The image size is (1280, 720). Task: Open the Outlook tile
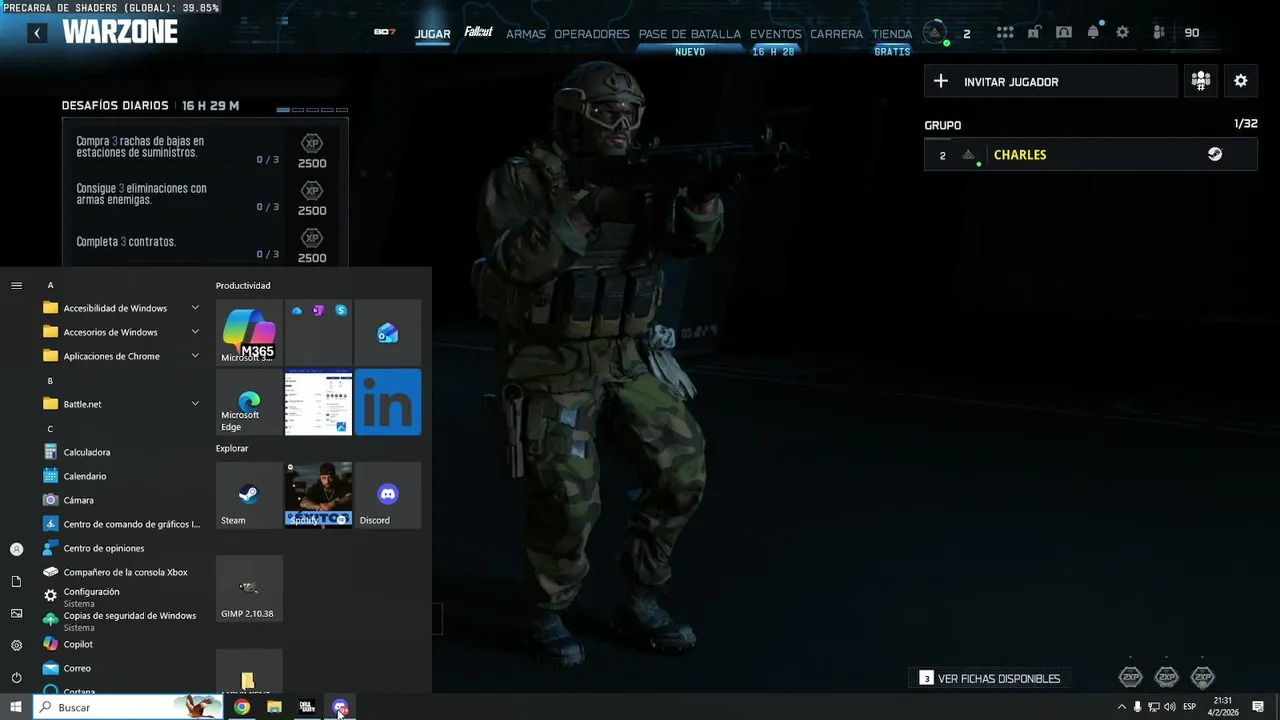point(388,332)
